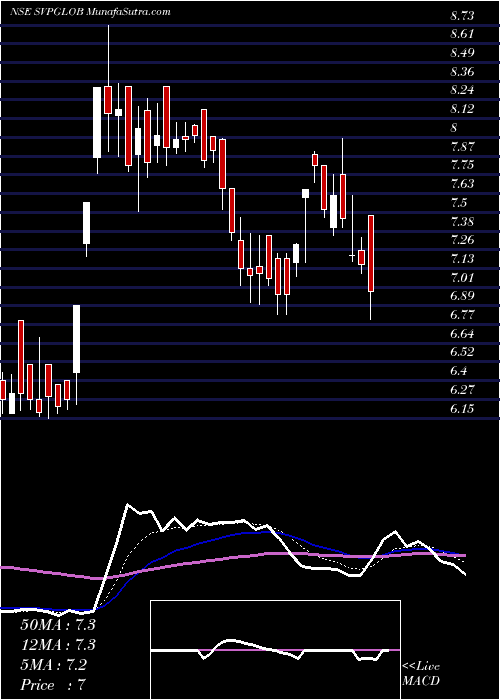
Task: Click the 8.24 price axis label
Action: [x=462, y=91]
